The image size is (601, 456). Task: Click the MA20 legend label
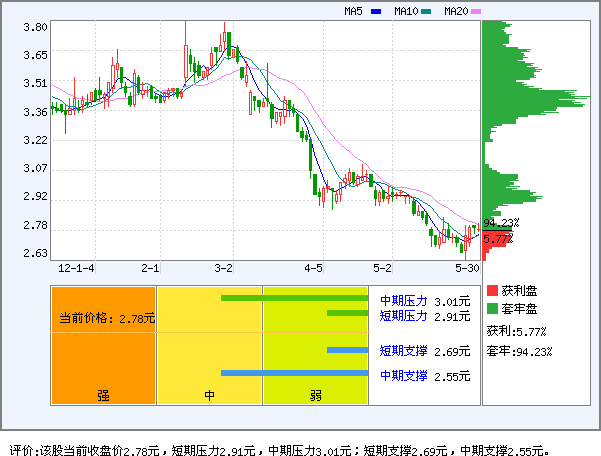click(x=456, y=11)
